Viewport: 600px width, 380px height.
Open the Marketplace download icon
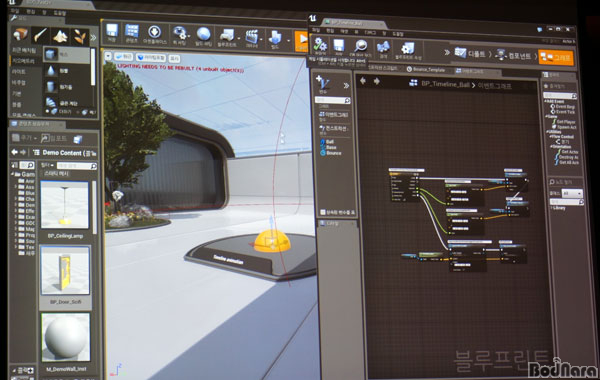coord(155,31)
